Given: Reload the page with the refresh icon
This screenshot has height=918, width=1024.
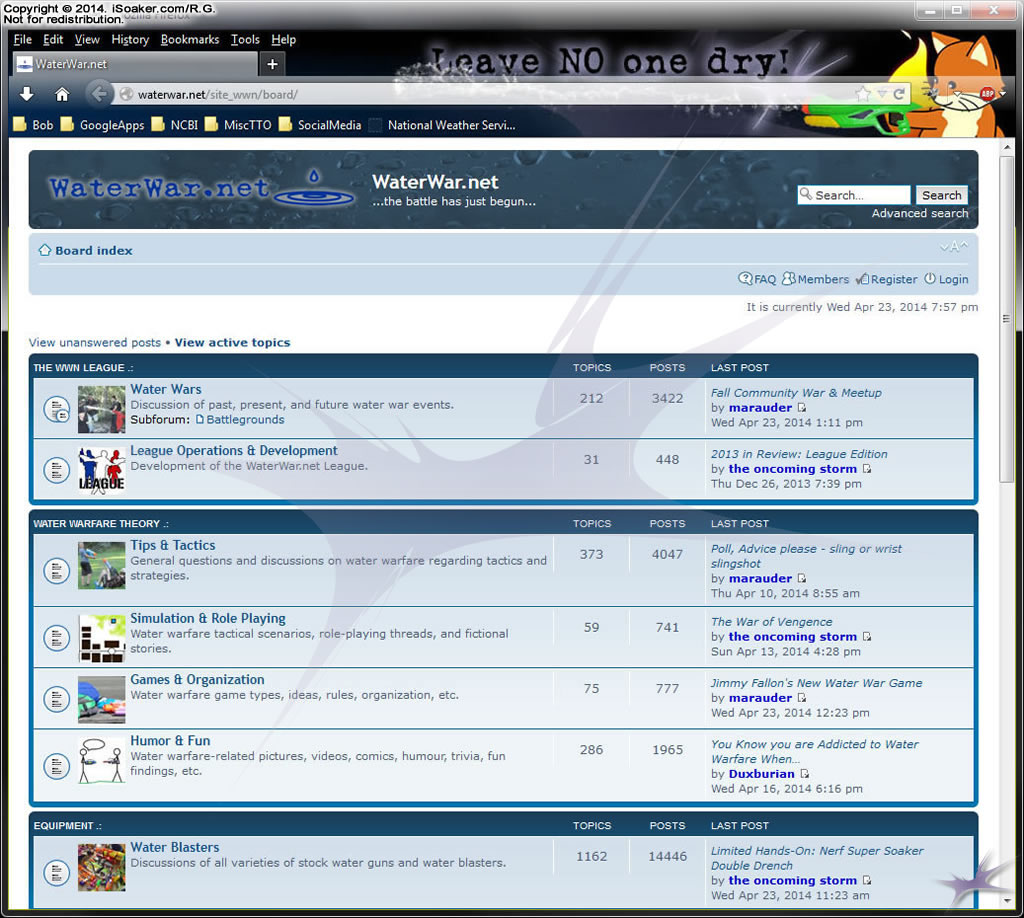Looking at the screenshot, I should [x=899, y=94].
